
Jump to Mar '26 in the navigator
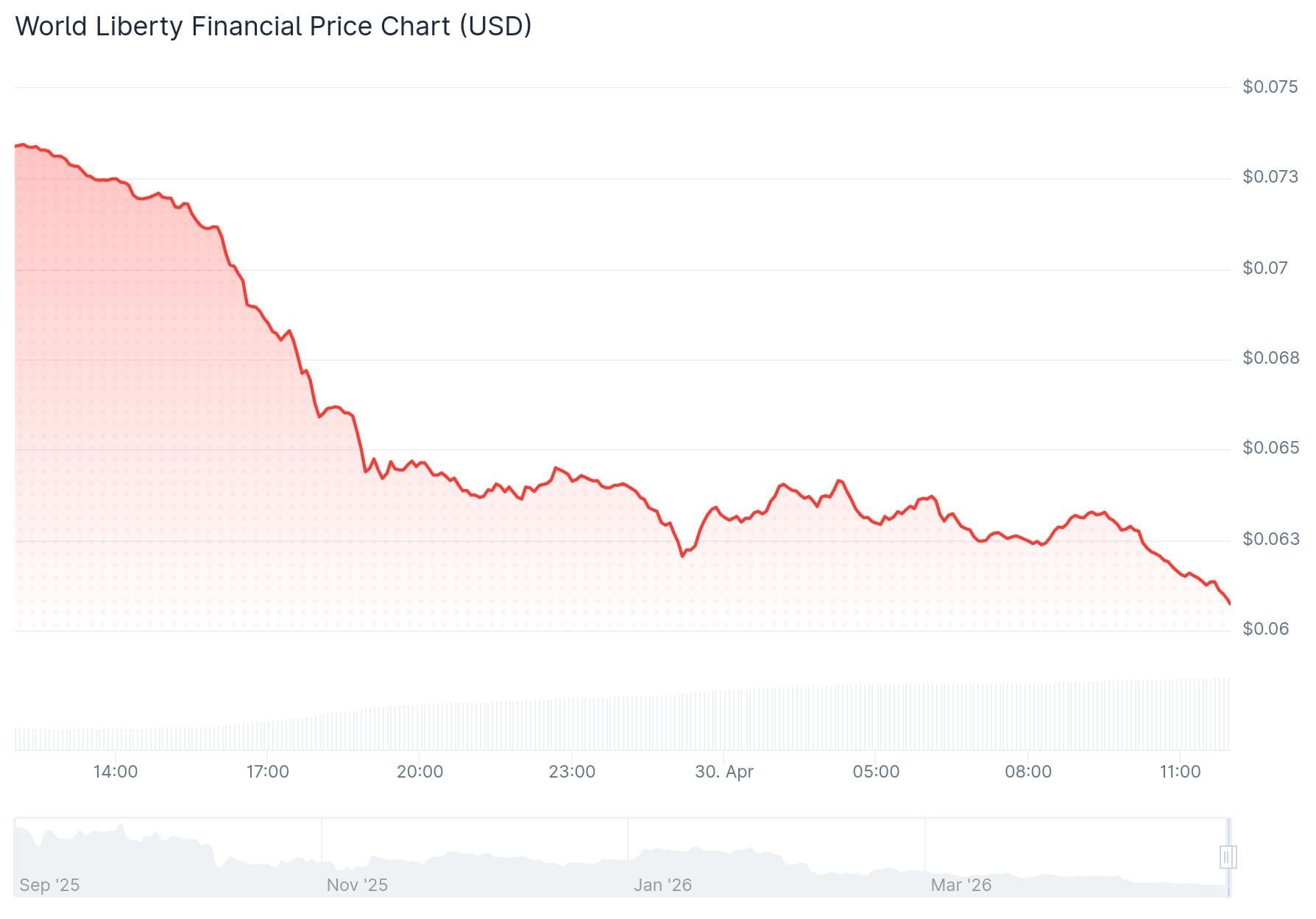pos(961,885)
